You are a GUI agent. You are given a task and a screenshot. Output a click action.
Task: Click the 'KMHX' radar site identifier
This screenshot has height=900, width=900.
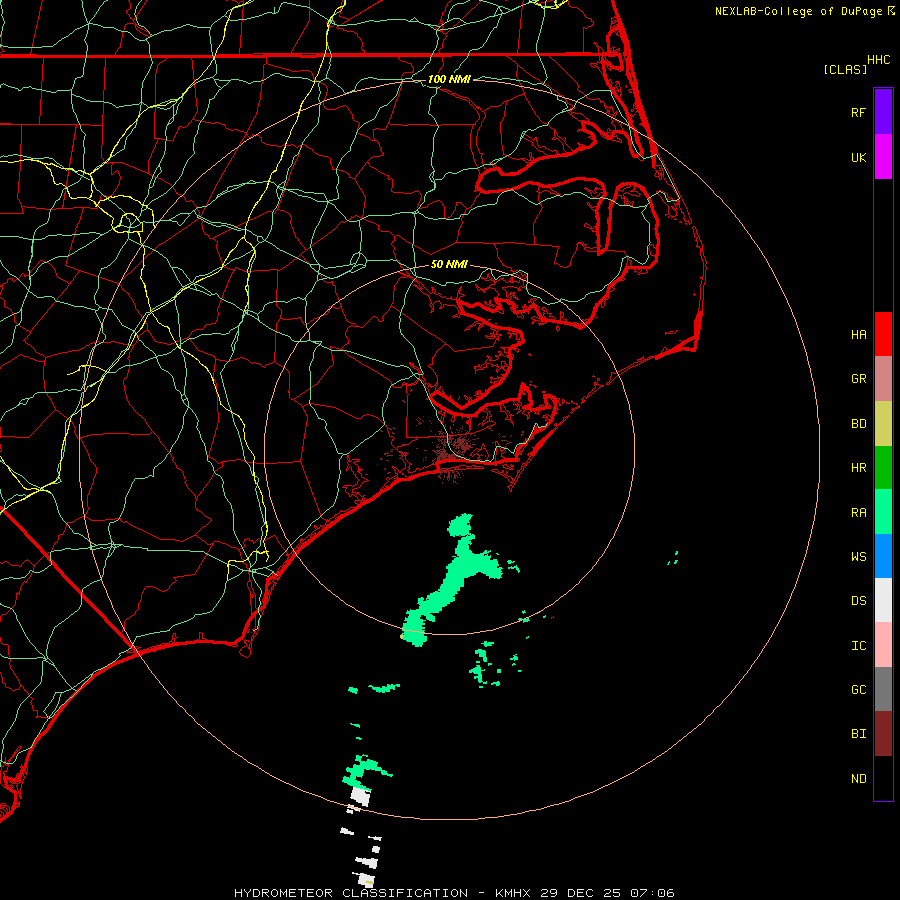(513, 893)
